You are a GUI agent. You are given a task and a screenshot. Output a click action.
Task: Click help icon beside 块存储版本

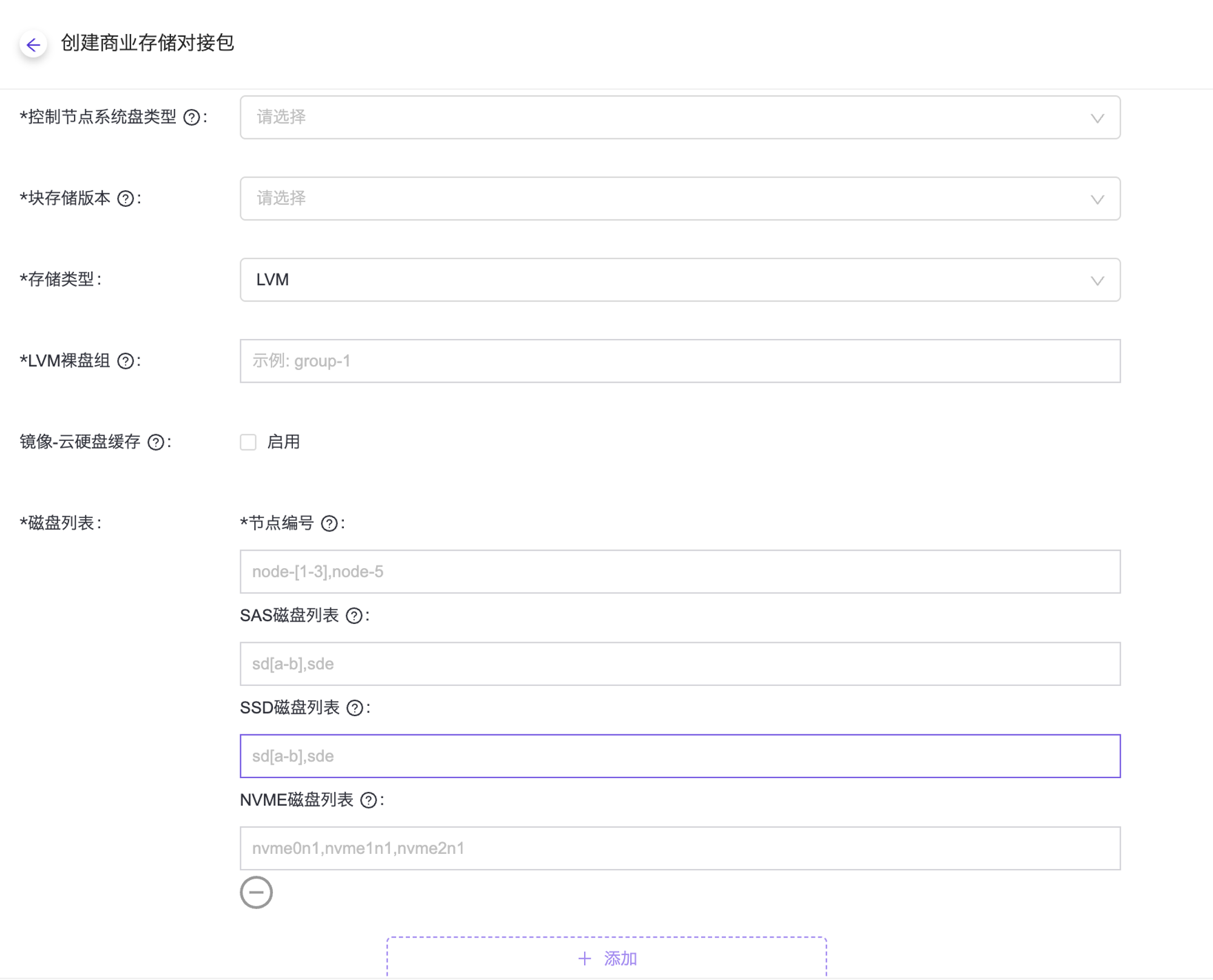pos(126,199)
